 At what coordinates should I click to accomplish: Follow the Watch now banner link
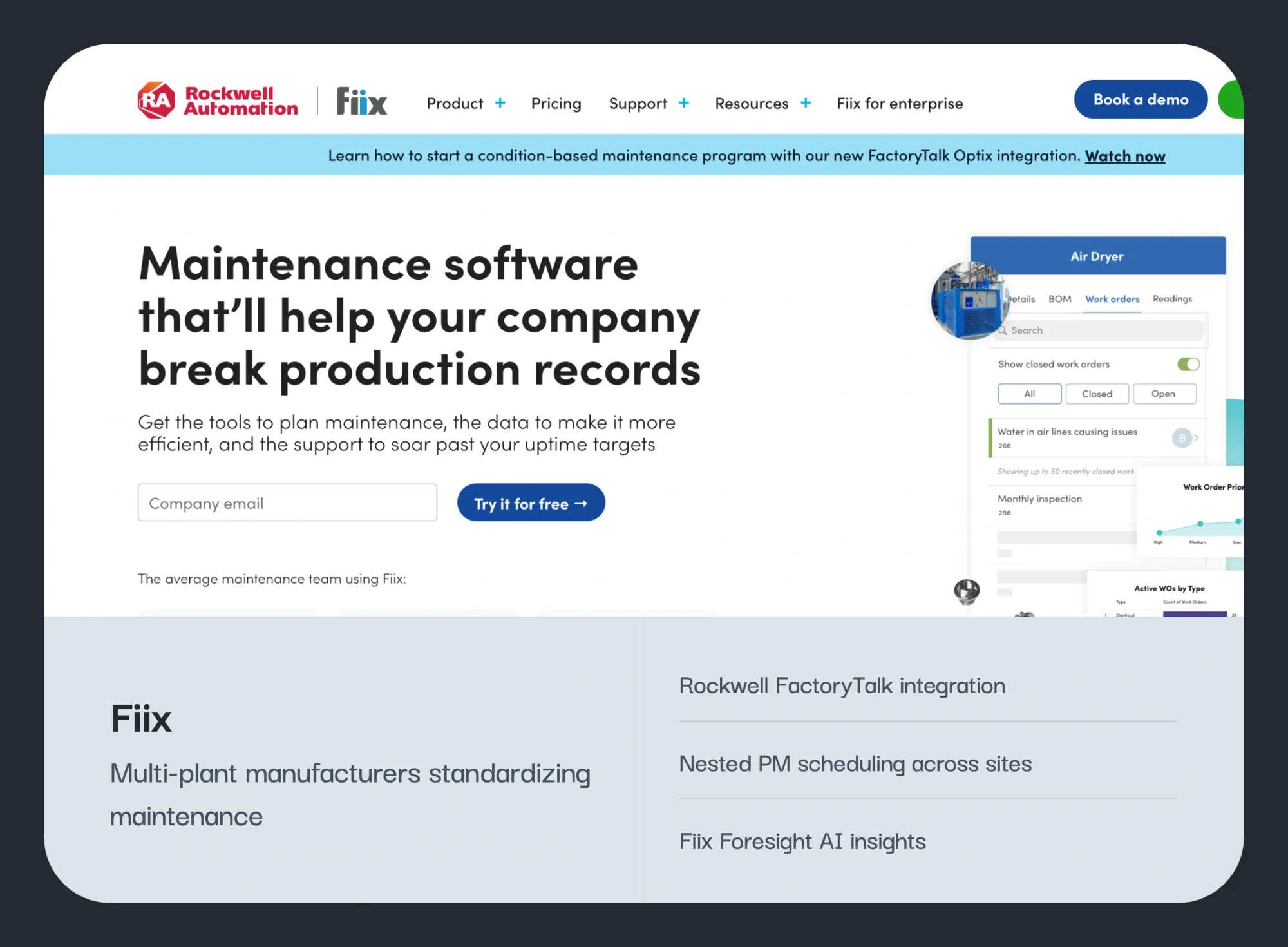(x=1125, y=156)
